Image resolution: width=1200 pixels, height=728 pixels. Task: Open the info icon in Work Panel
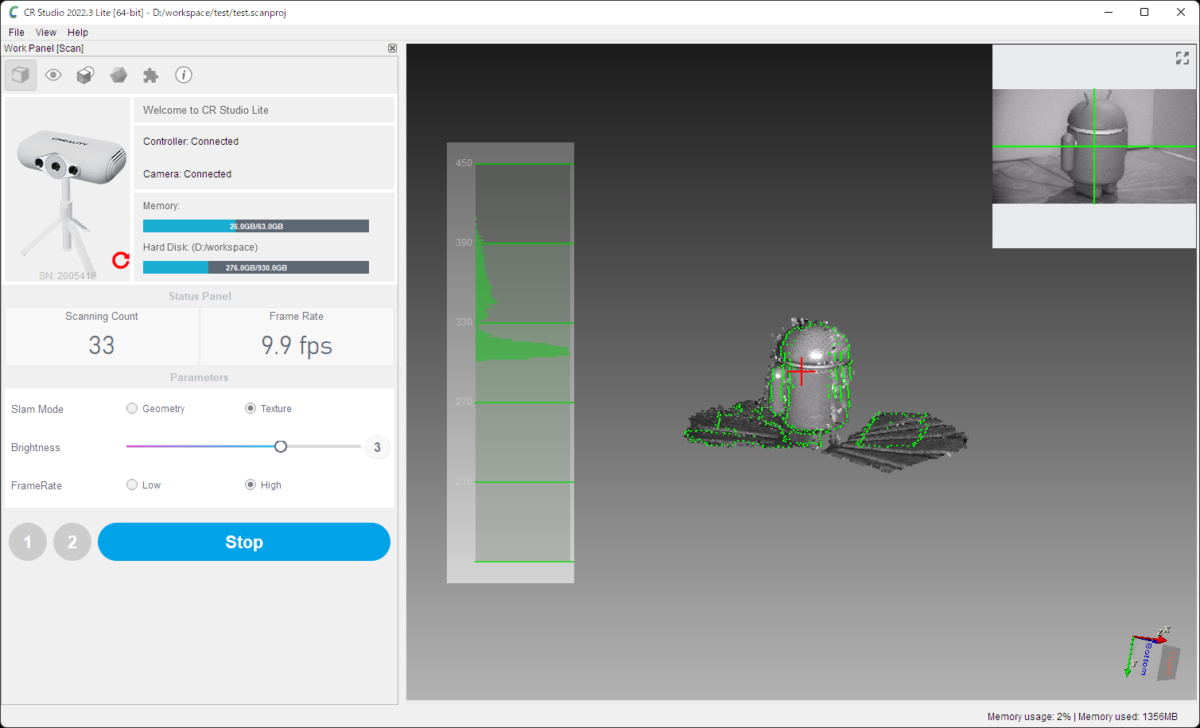pos(183,75)
